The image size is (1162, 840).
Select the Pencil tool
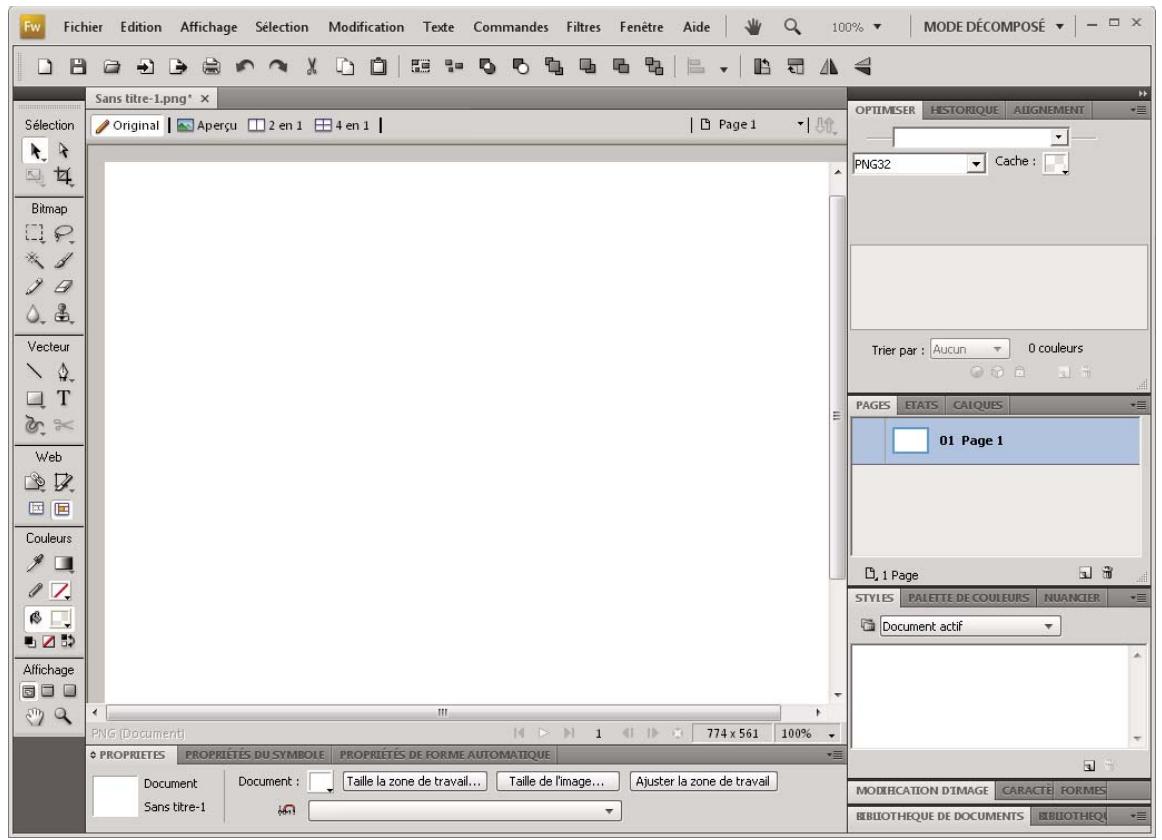[x=35, y=287]
